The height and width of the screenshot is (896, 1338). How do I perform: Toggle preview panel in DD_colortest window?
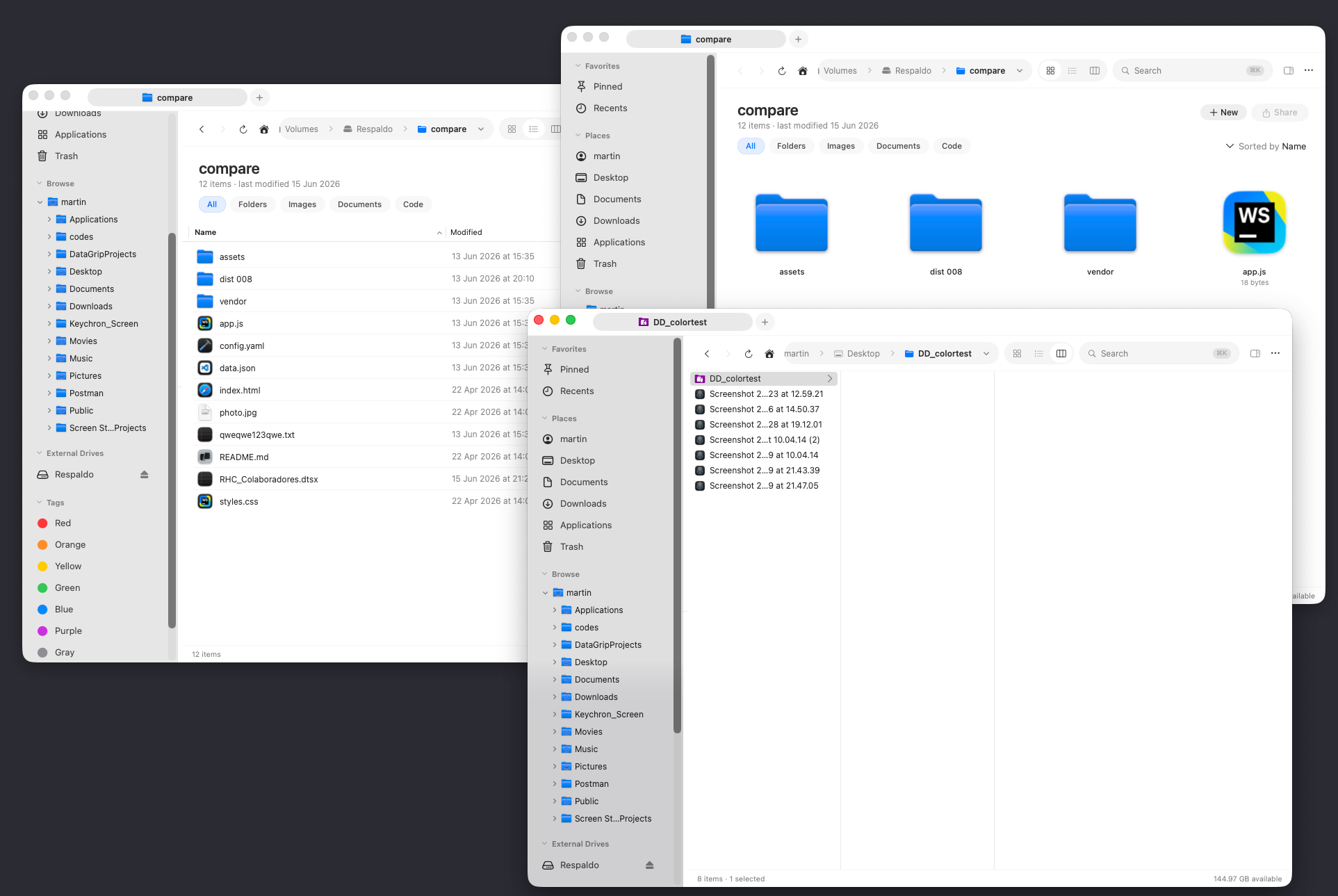(x=1255, y=354)
